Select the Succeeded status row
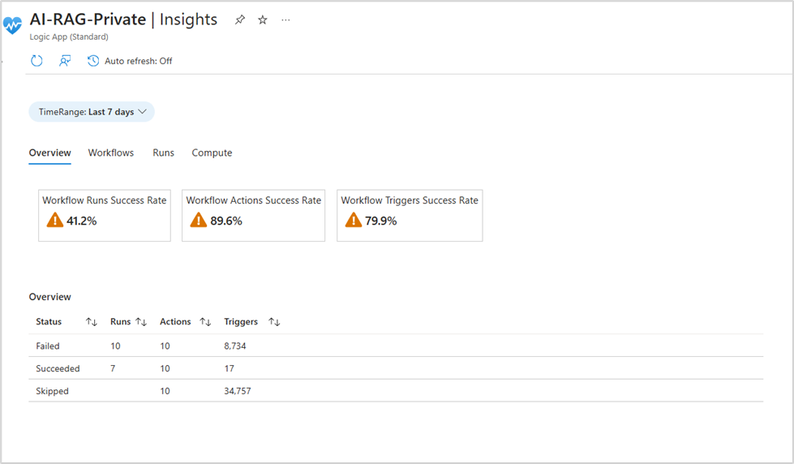 pyautogui.click(x=396, y=368)
